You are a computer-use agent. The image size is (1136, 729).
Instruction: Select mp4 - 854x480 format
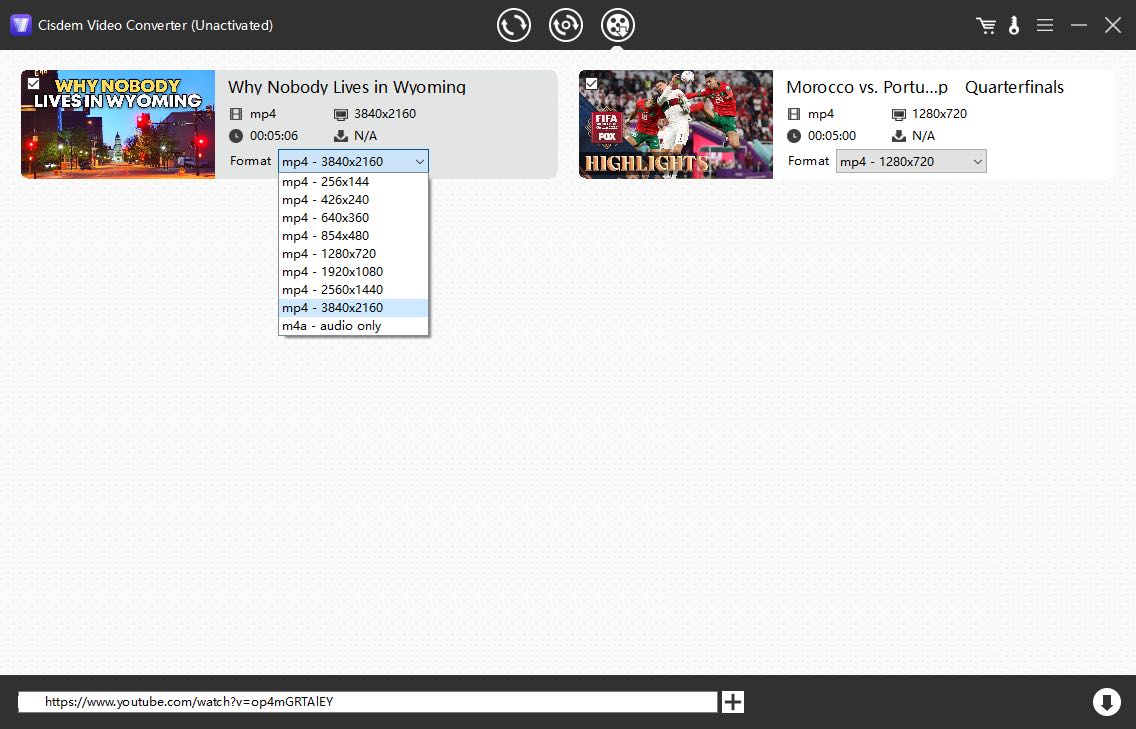[x=354, y=236]
